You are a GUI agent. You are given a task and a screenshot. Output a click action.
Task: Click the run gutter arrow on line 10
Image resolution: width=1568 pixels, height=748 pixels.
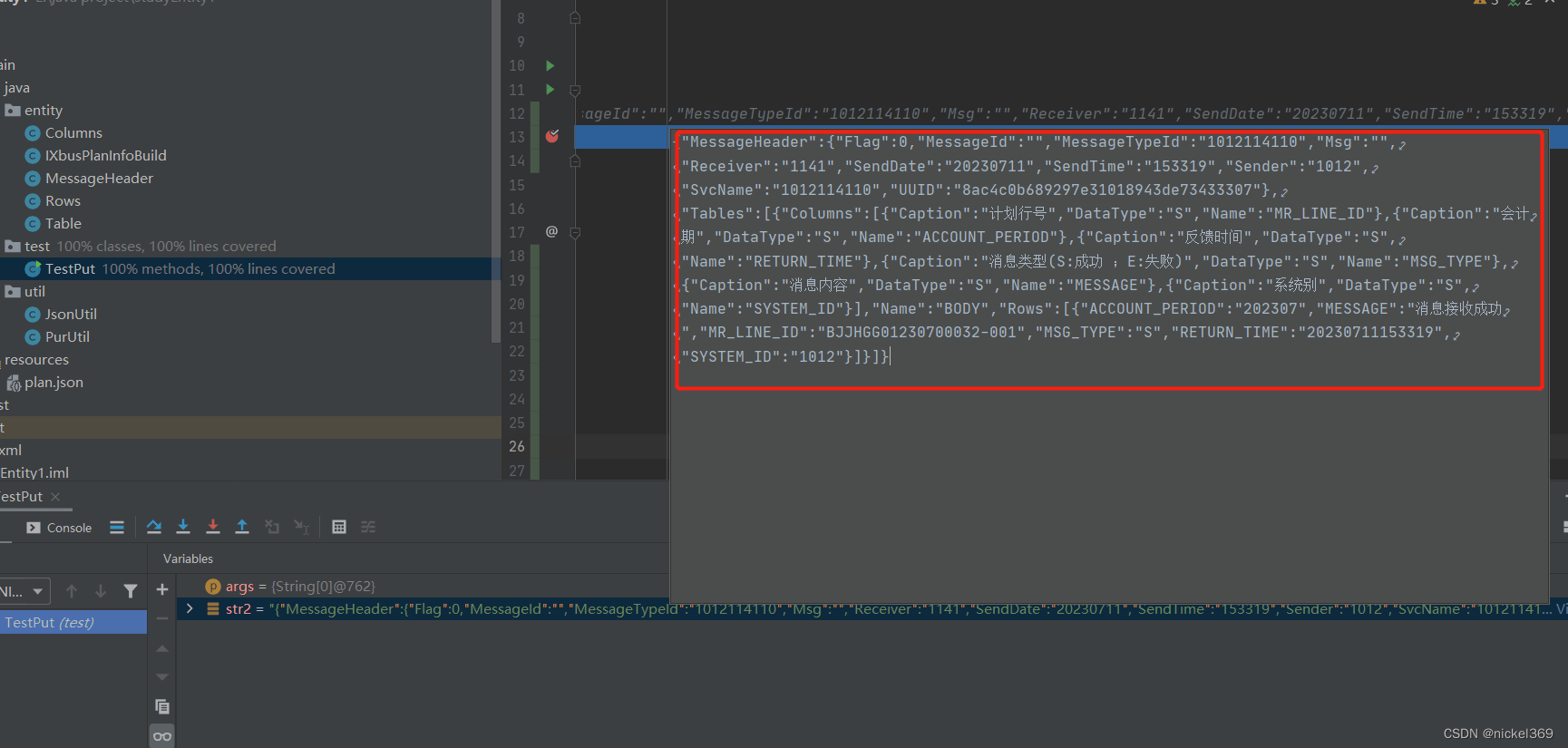[x=550, y=65]
